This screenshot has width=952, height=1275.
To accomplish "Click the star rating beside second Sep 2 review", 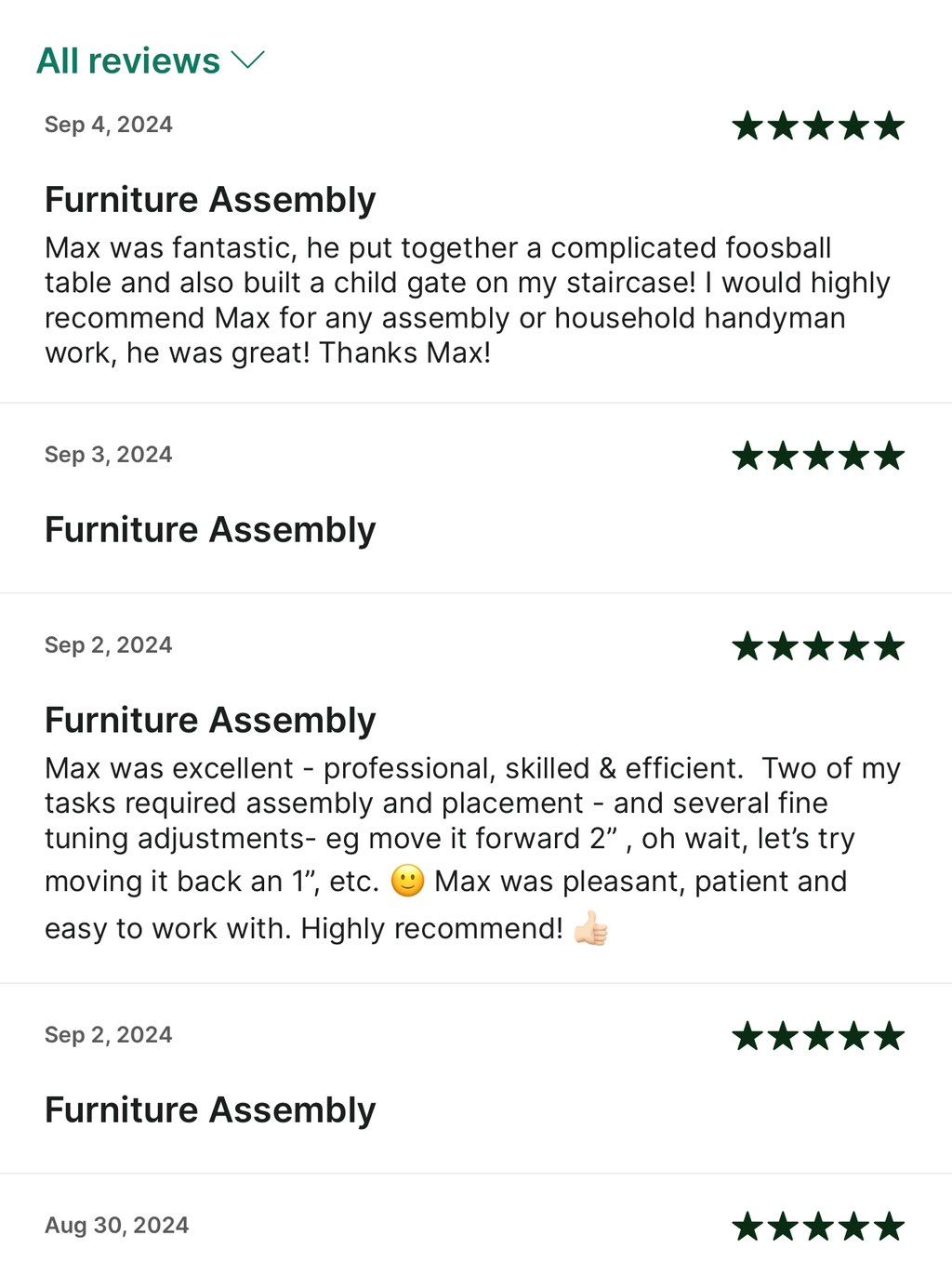I will point(818,1035).
